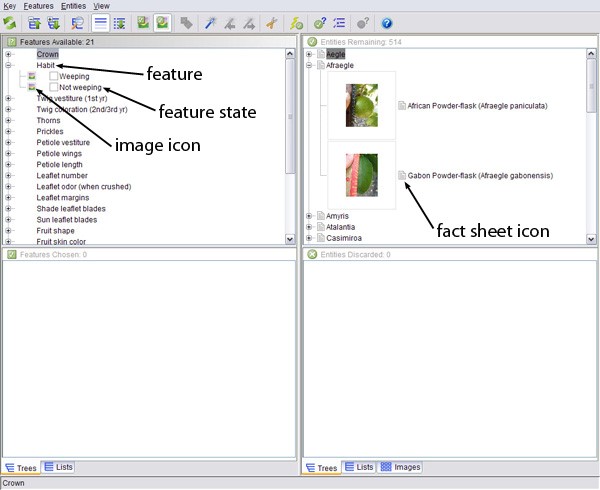Expand the Casimiroa entity node
The height and width of the screenshot is (490, 600).
click(x=310, y=238)
